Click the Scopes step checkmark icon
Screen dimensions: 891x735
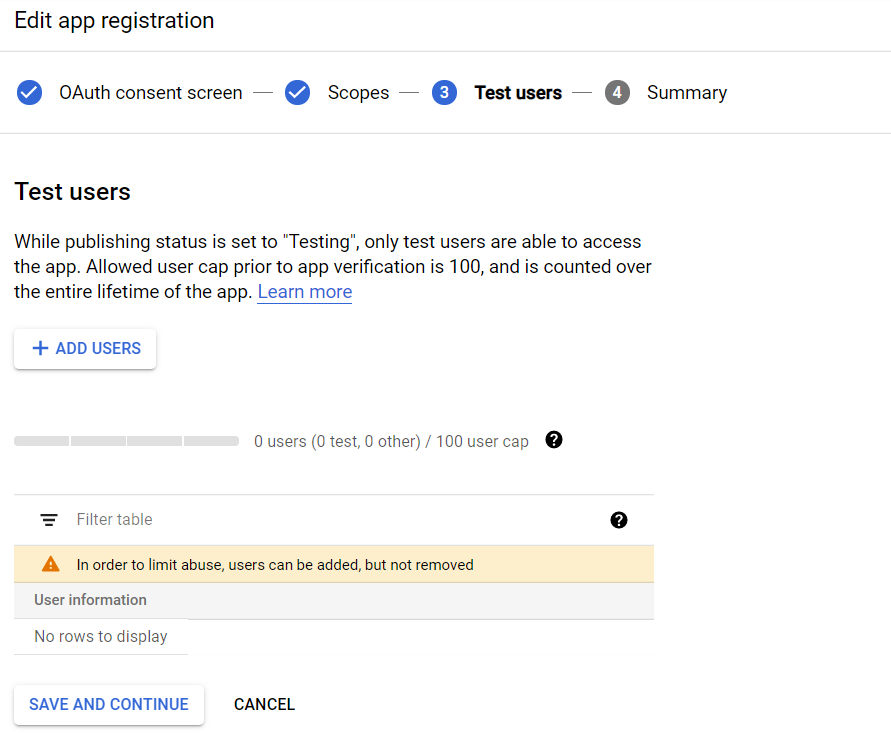click(297, 93)
